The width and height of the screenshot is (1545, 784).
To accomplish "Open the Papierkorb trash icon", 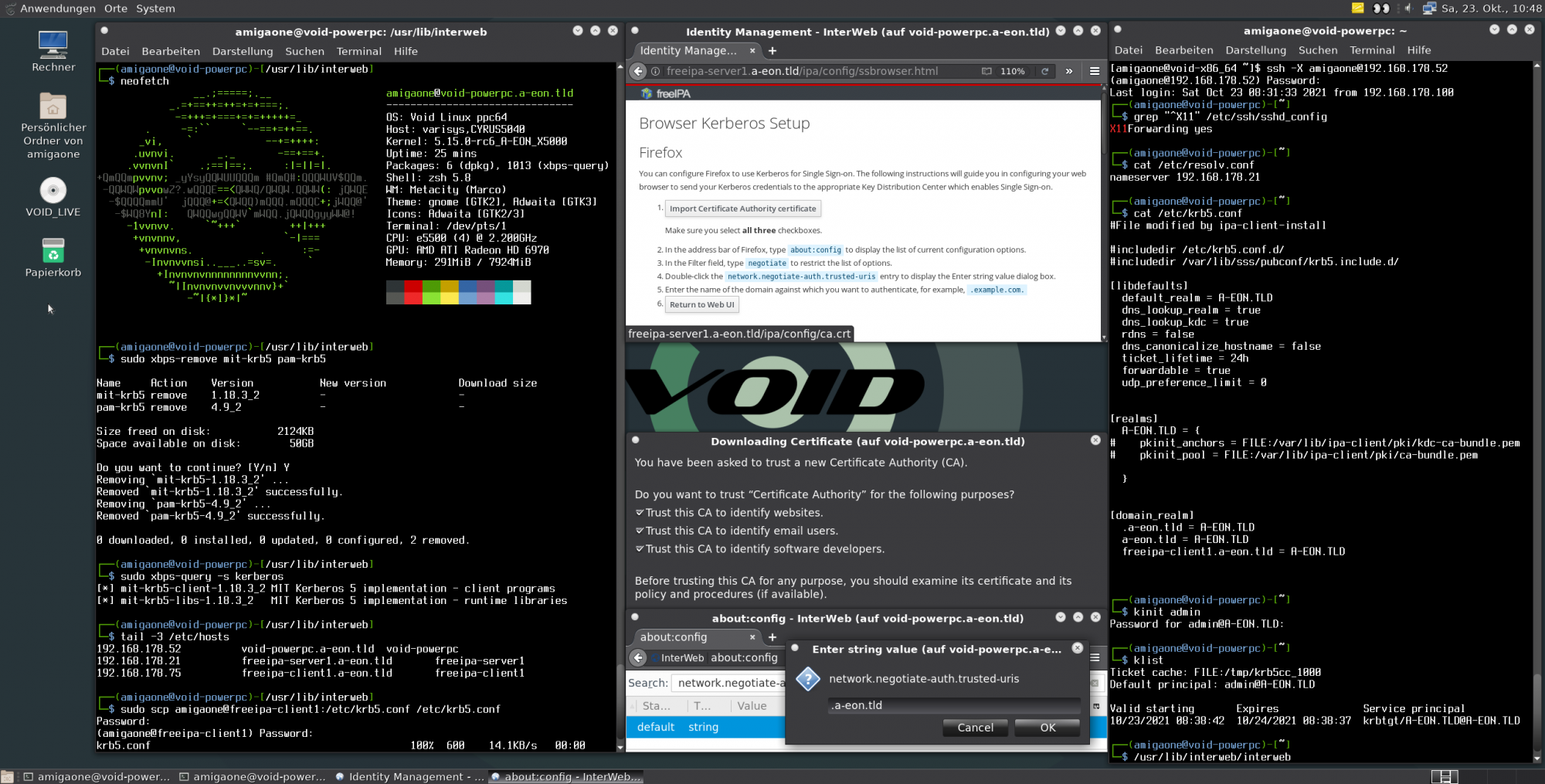I will point(53,257).
